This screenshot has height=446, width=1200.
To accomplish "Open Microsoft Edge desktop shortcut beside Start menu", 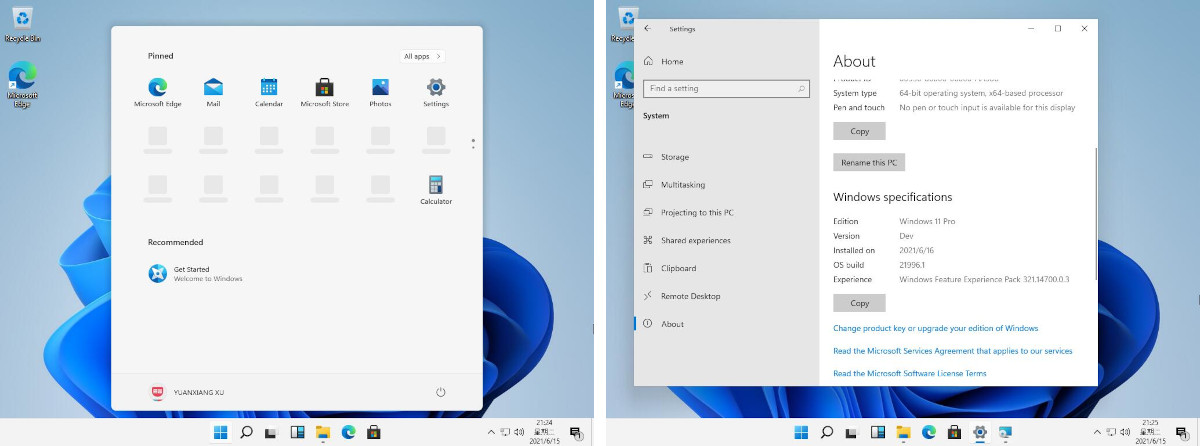I will coord(22,85).
